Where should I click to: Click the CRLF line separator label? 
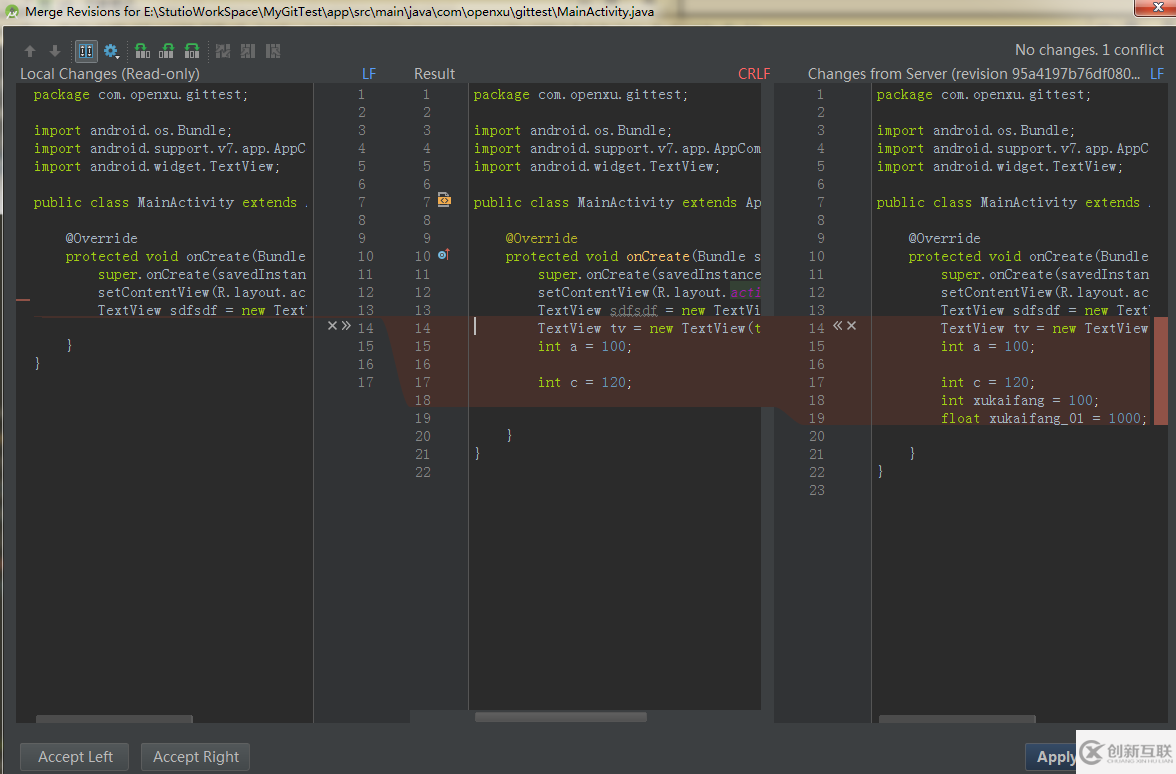pyautogui.click(x=754, y=74)
